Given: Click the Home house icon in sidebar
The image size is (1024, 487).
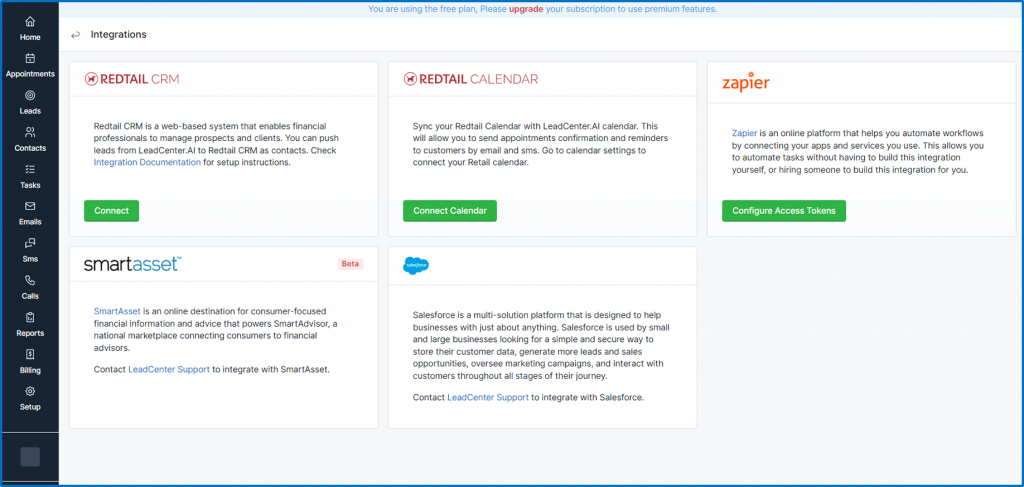Looking at the screenshot, I should pos(30,22).
